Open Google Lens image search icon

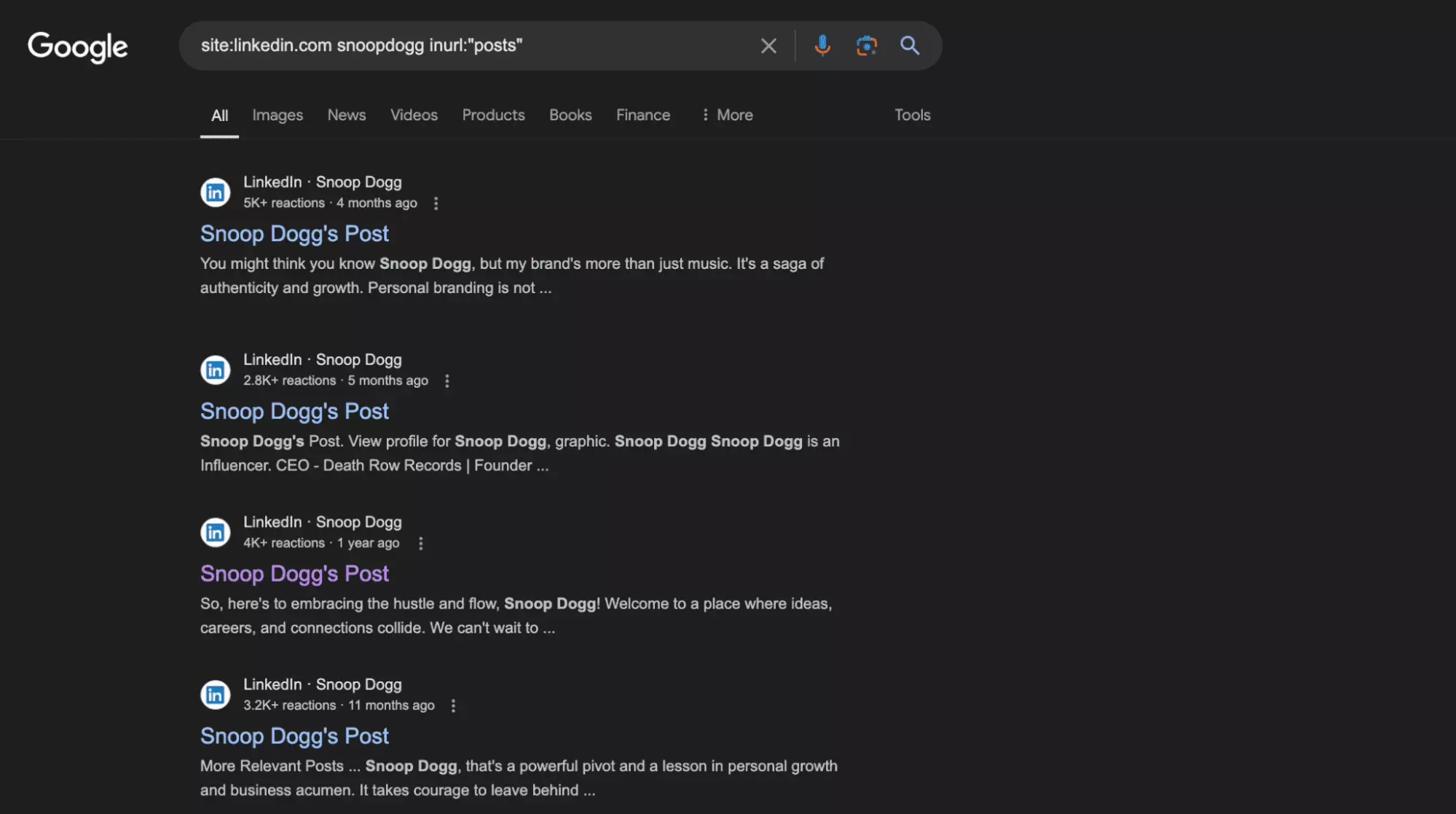coord(866,46)
